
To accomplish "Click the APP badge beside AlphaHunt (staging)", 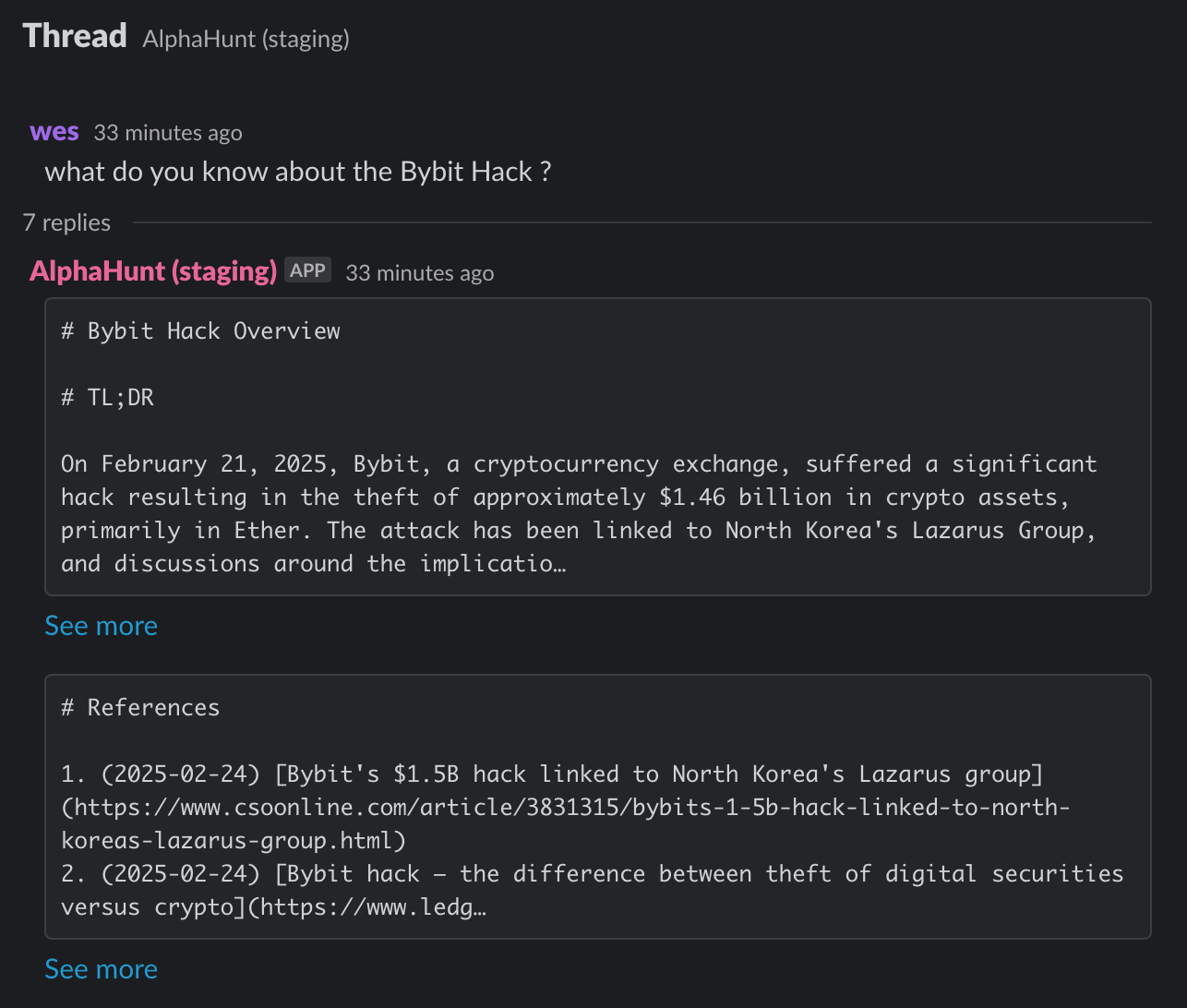I will (x=307, y=270).
